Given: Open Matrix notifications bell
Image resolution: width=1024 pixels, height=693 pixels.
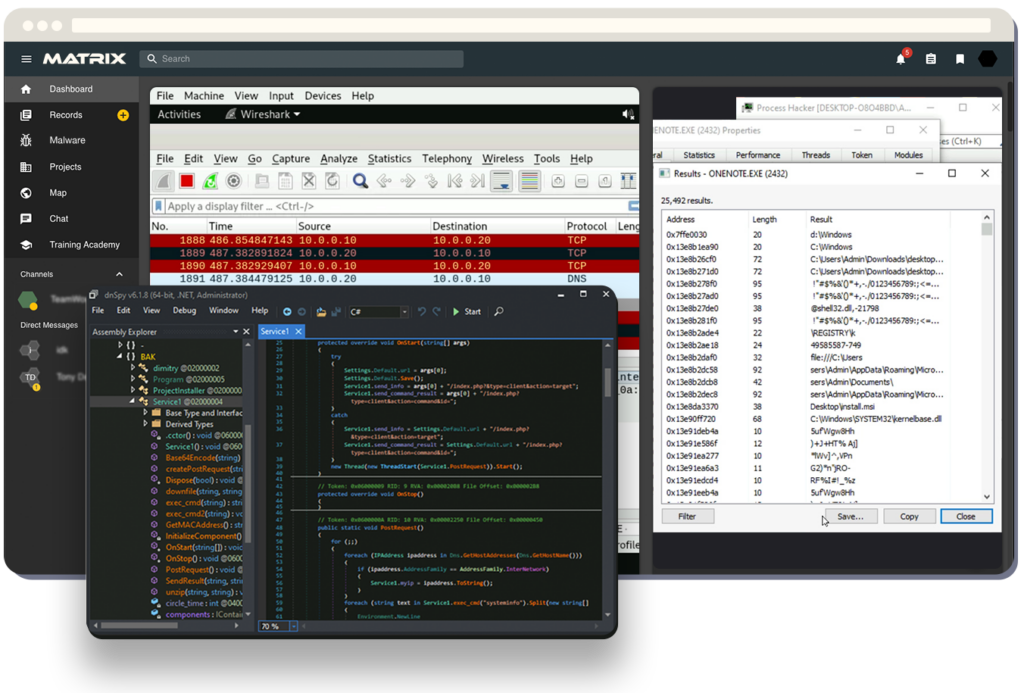Looking at the screenshot, I should pos(901,58).
